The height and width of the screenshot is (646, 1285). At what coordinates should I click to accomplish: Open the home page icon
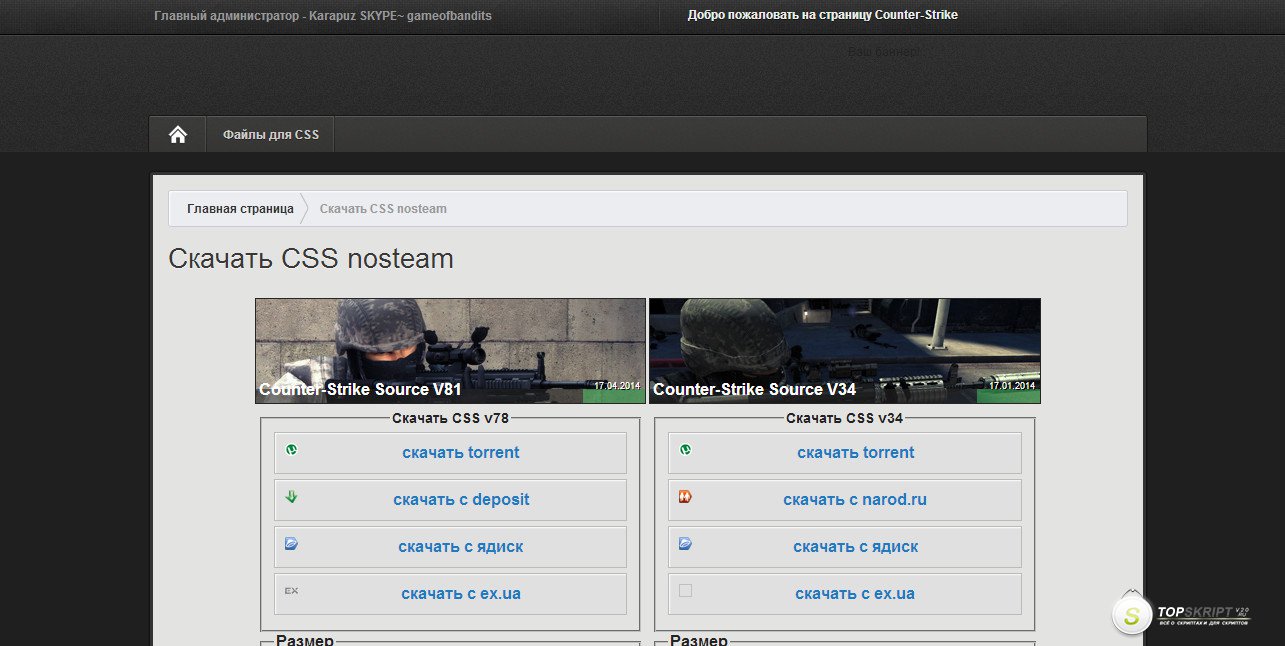click(178, 134)
